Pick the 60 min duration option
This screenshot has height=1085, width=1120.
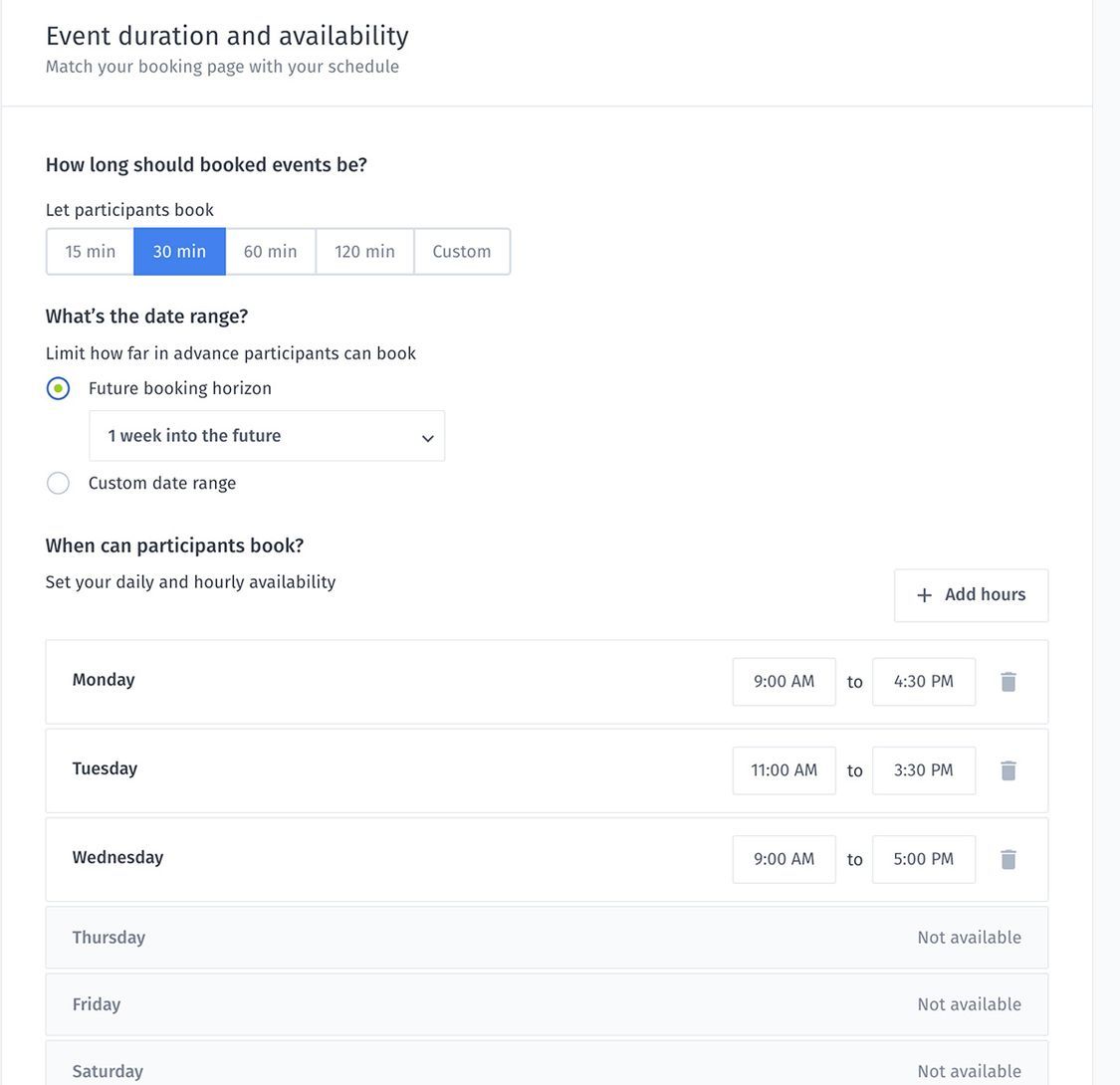point(270,252)
